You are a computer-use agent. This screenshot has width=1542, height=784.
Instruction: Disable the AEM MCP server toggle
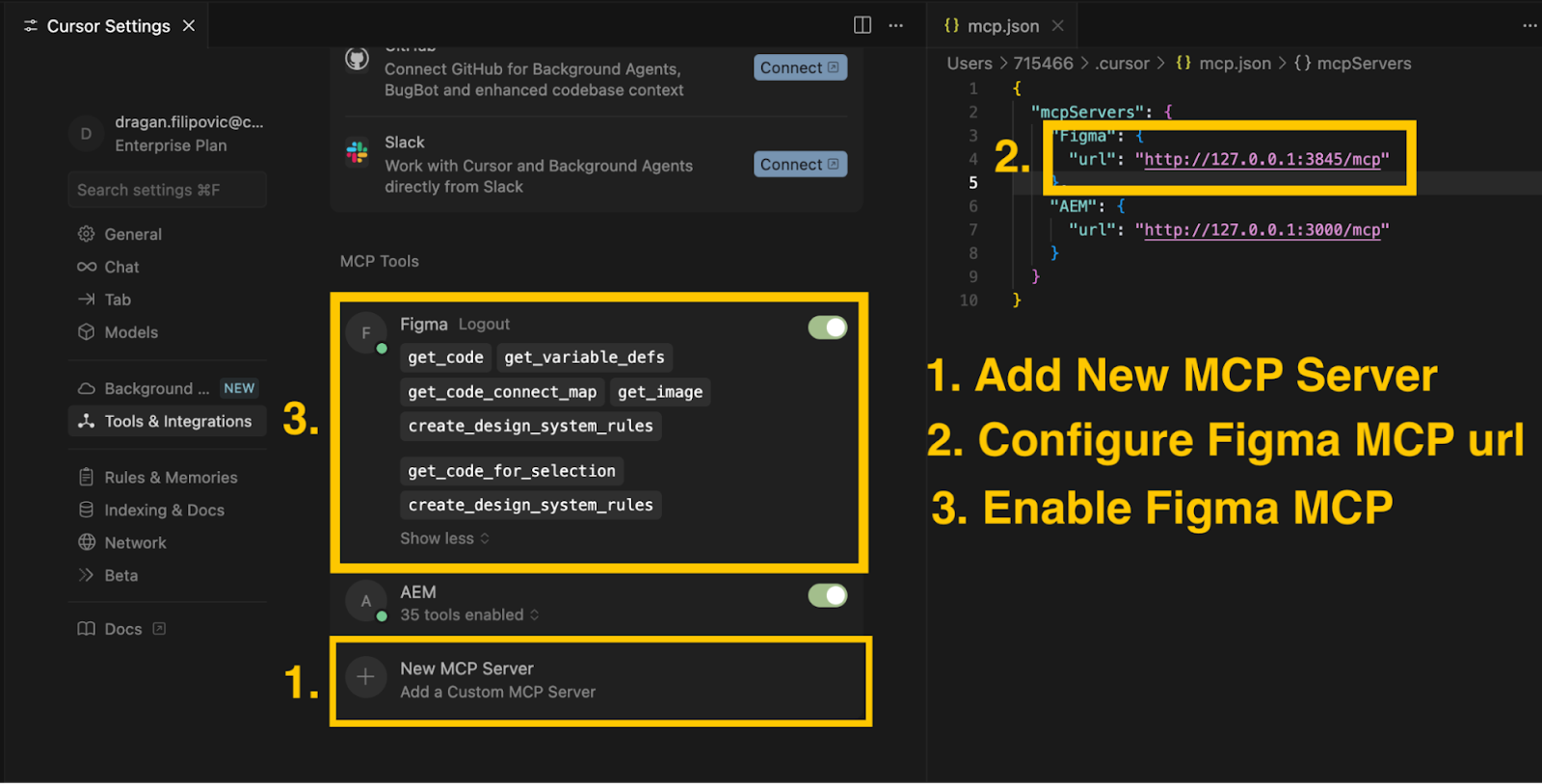coord(828,595)
